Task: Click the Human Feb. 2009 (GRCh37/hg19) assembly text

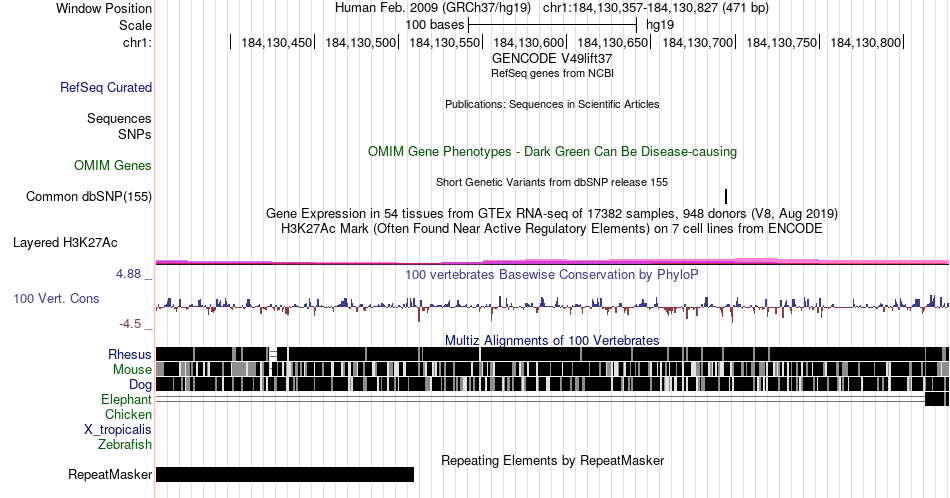Action: click(x=433, y=8)
